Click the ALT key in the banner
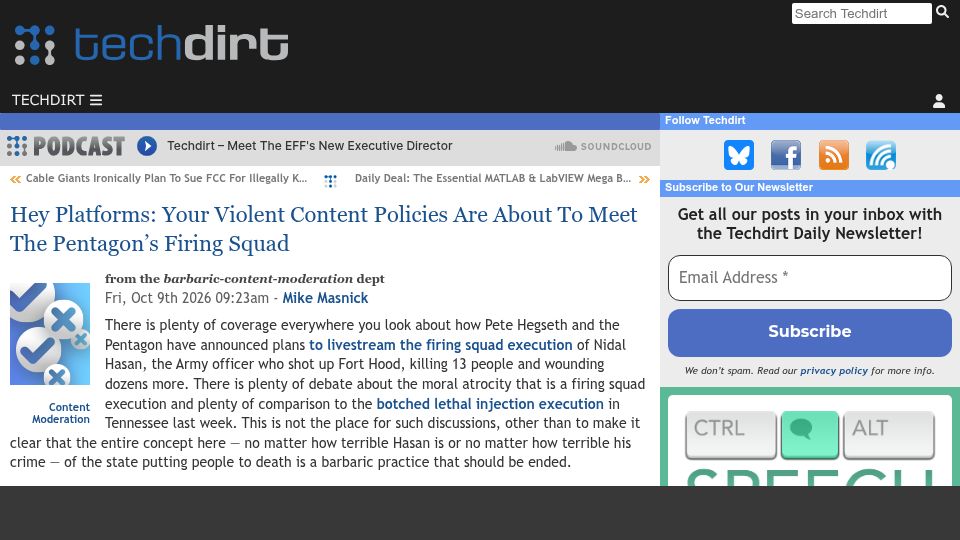 [889, 435]
